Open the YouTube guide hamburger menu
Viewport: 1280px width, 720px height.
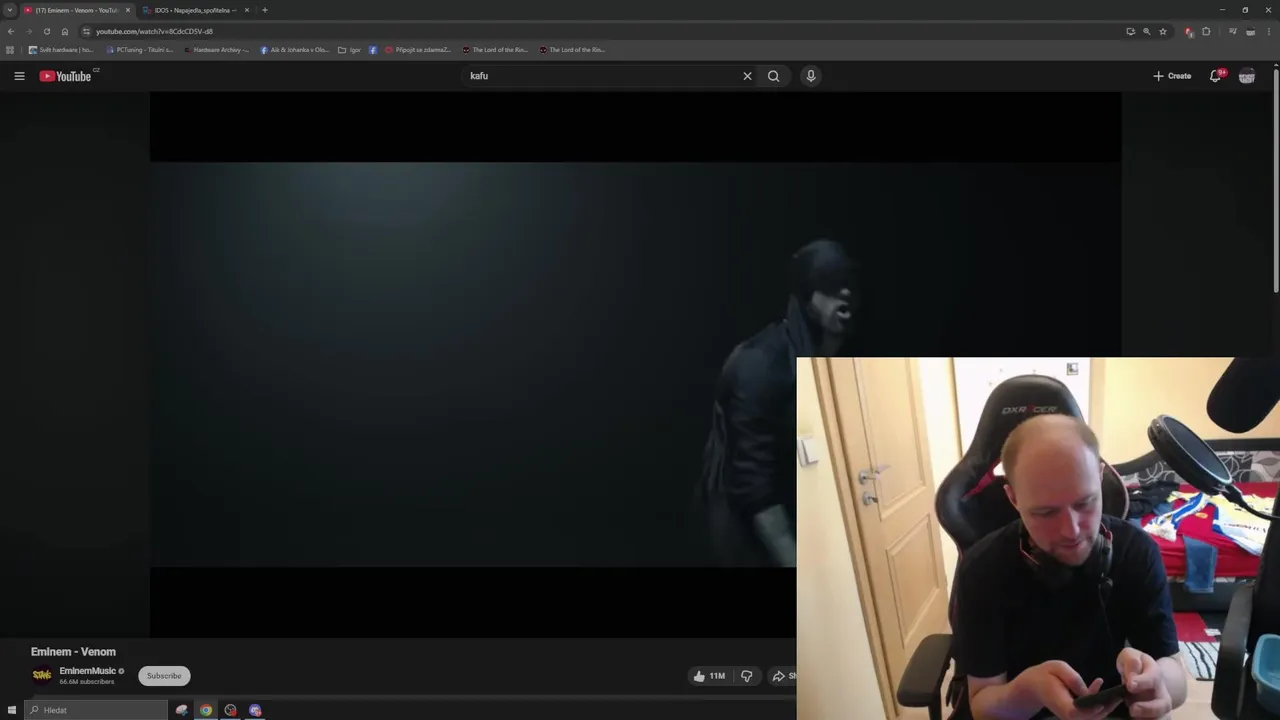pos(19,76)
